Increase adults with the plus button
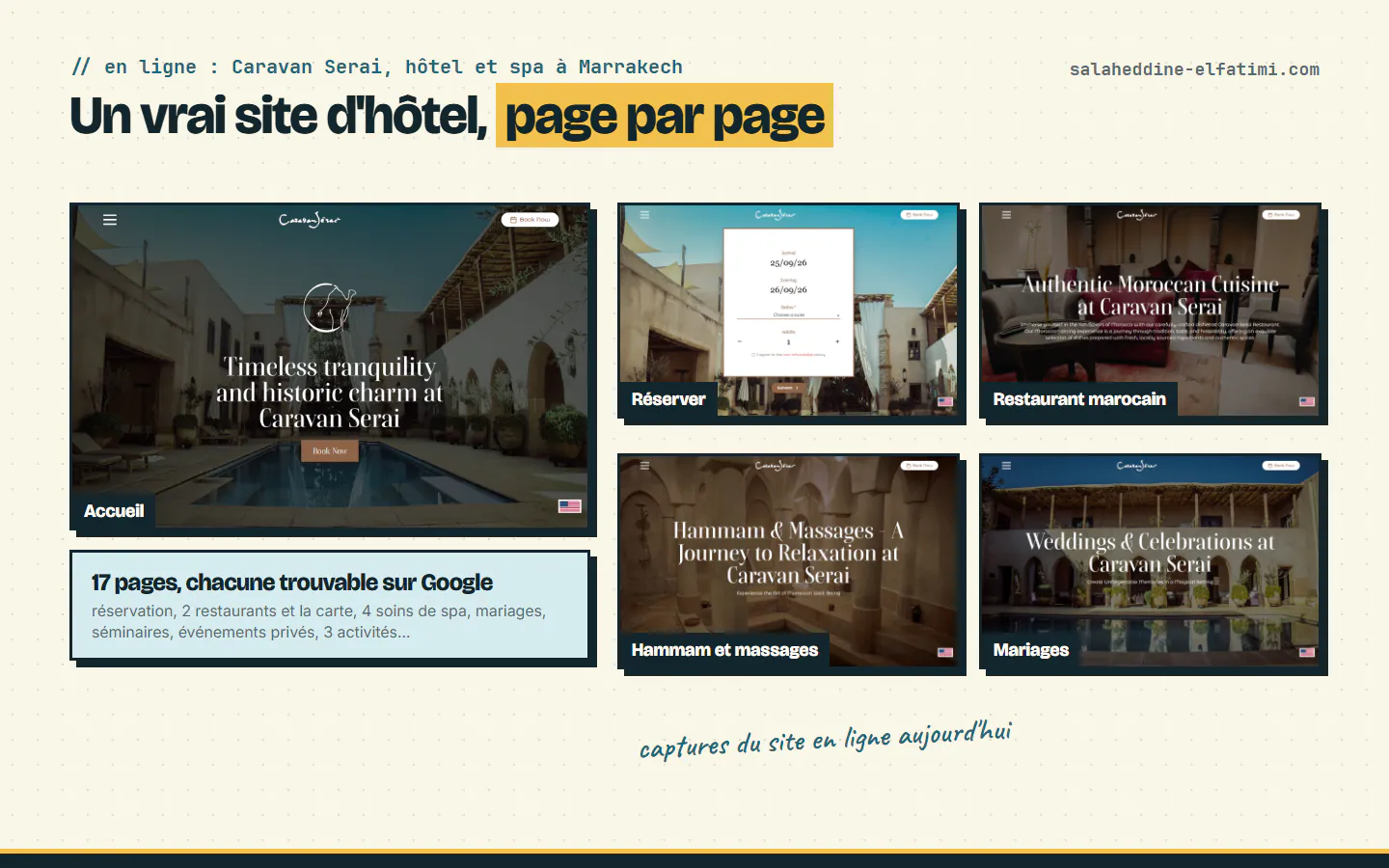Screen dimensions: 1389x868 pyautogui.click(x=837, y=341)
